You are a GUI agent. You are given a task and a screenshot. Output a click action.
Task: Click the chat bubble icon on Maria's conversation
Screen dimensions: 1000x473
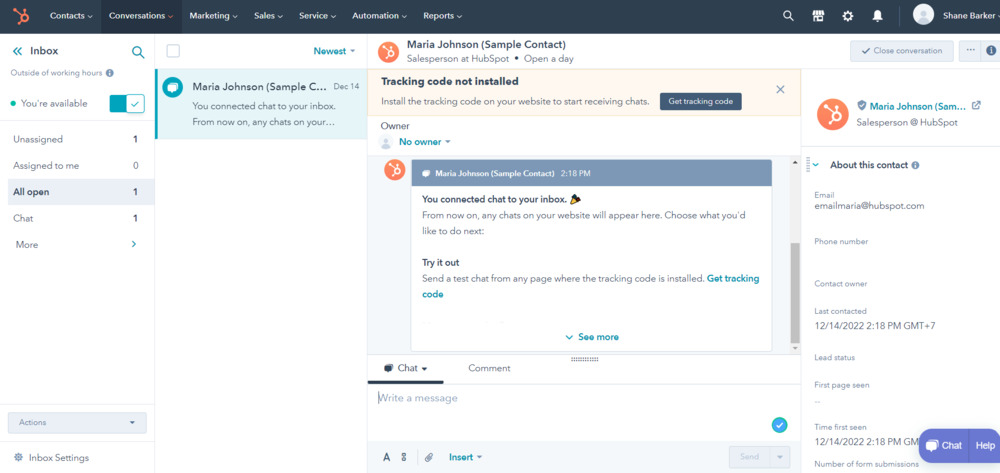click(x=172, y=87)
